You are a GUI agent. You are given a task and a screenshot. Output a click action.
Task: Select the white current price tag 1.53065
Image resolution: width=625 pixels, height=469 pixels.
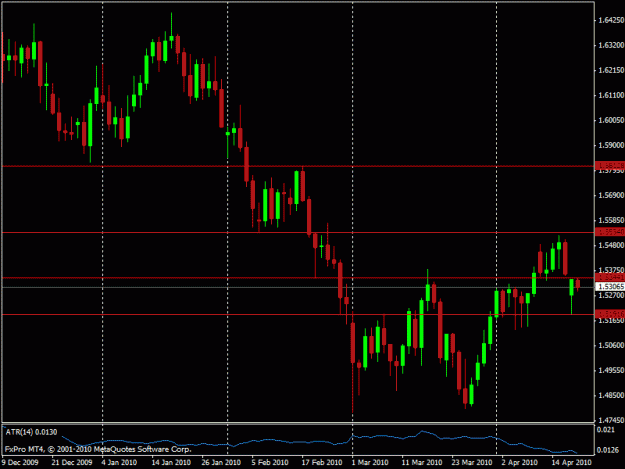click(610, 287)
